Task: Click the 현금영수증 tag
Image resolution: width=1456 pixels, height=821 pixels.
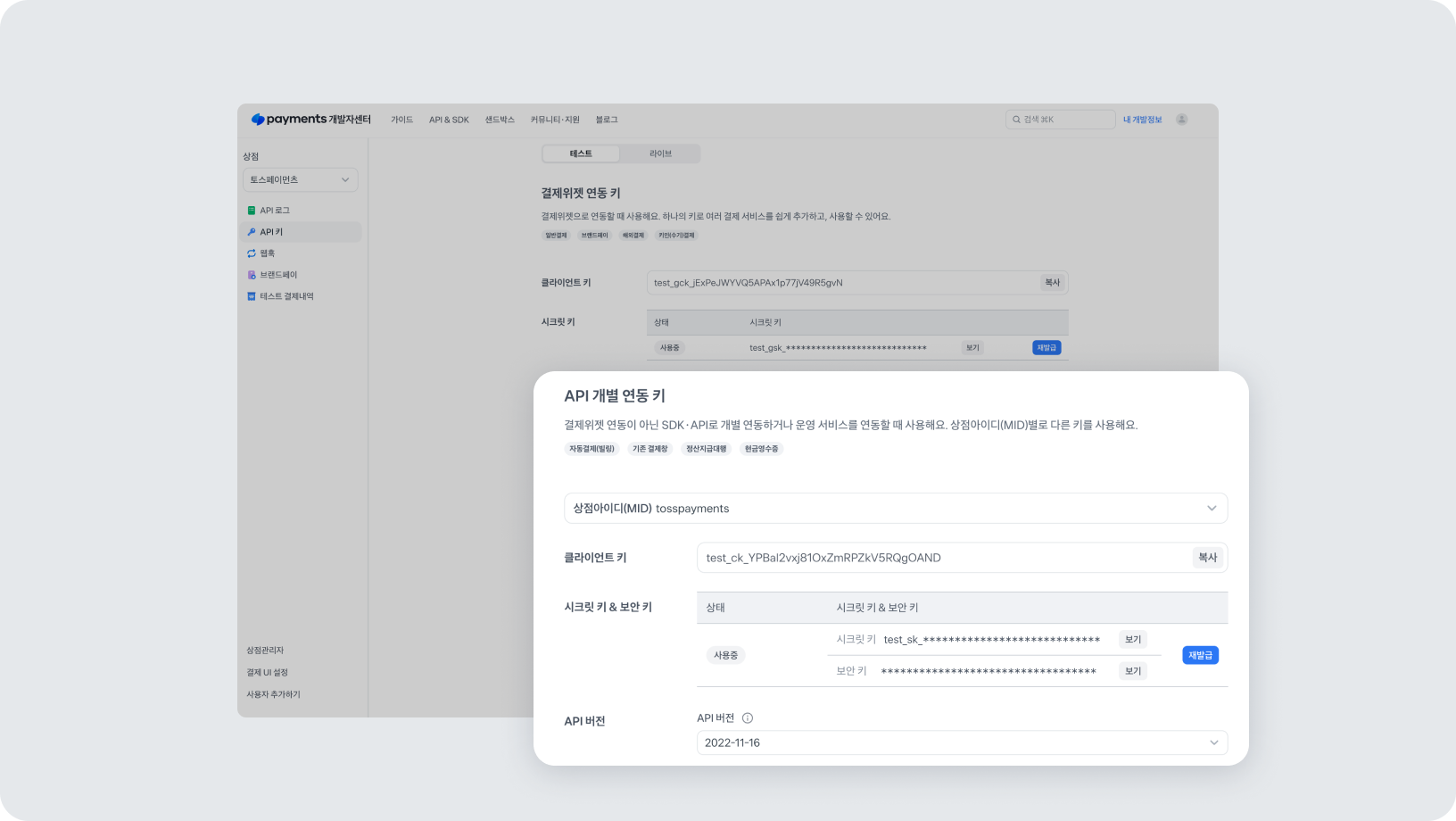Action: (x=762, y=449)
